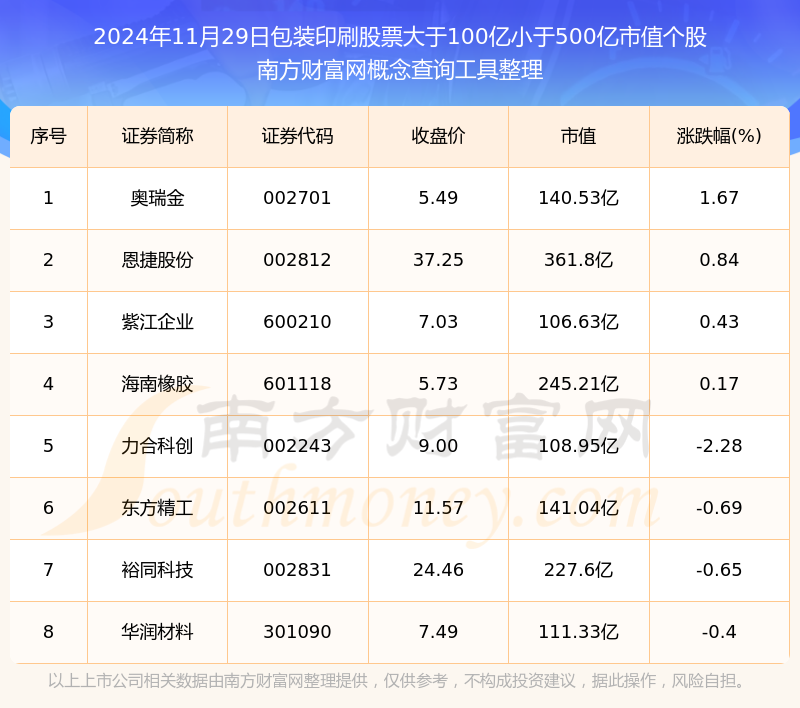The image size is (800, 708).
Task: Select the stock name 恩捷股份
Action: [x=157, y=260]
